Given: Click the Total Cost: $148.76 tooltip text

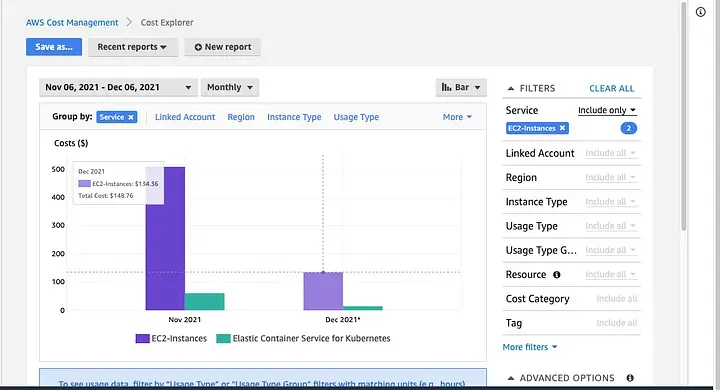Looking at the screenshot, I should [x=106, y=196].
